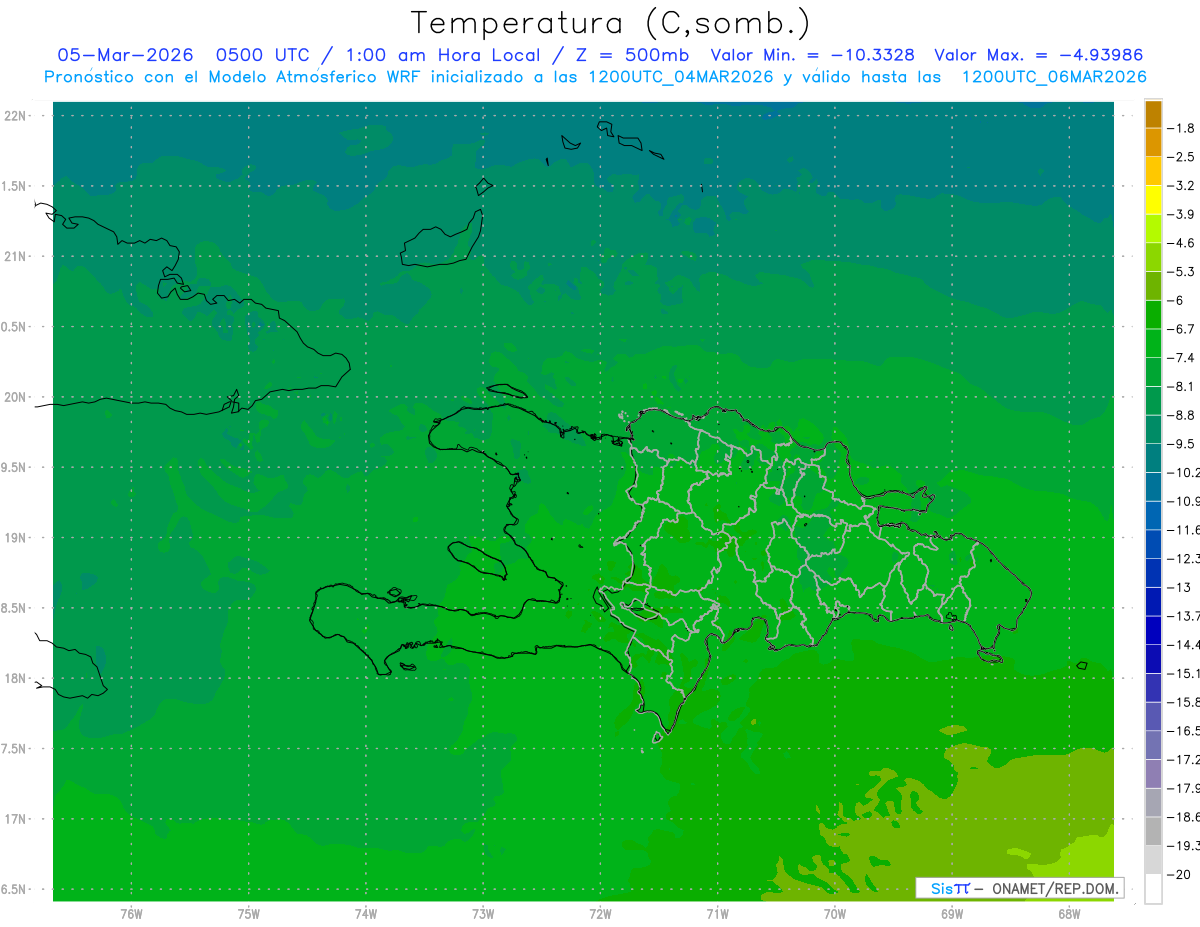Pick the white swatch below -20

[1154, 888]
